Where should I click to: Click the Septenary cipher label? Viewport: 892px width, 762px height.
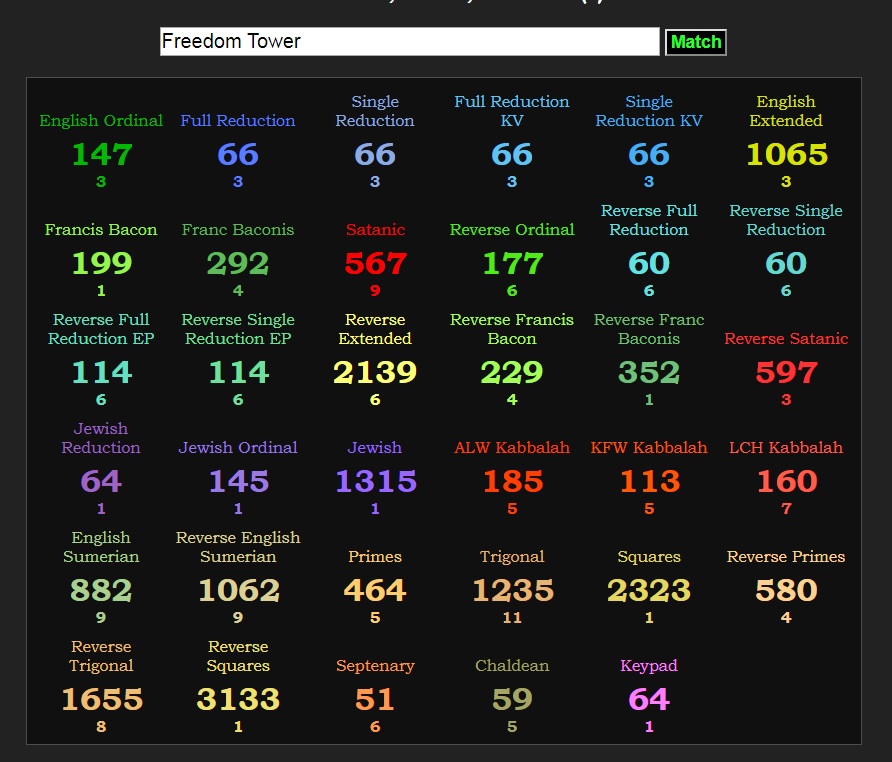tap(375, 666)
